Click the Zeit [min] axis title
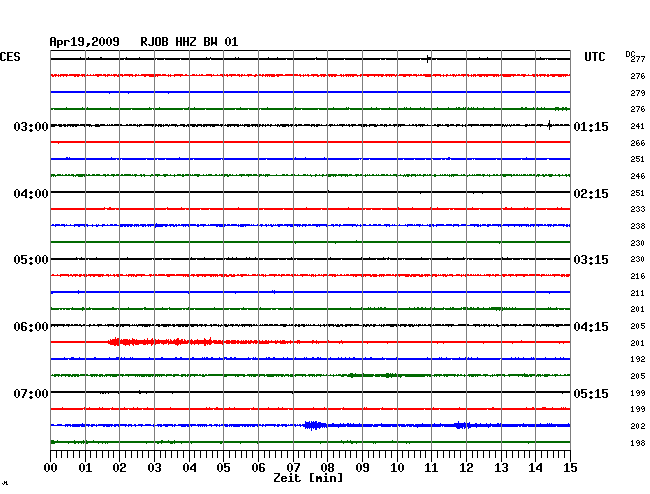The image size is (650, 494). (308, 478)
